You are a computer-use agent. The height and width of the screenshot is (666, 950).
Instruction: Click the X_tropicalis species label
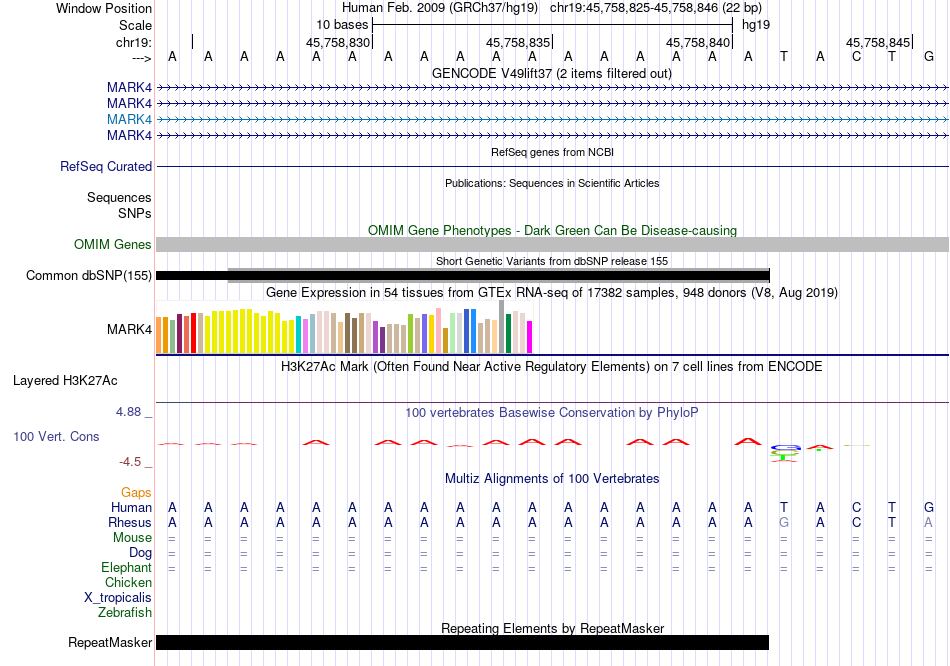pyautogui.click(x=118, y=598)
